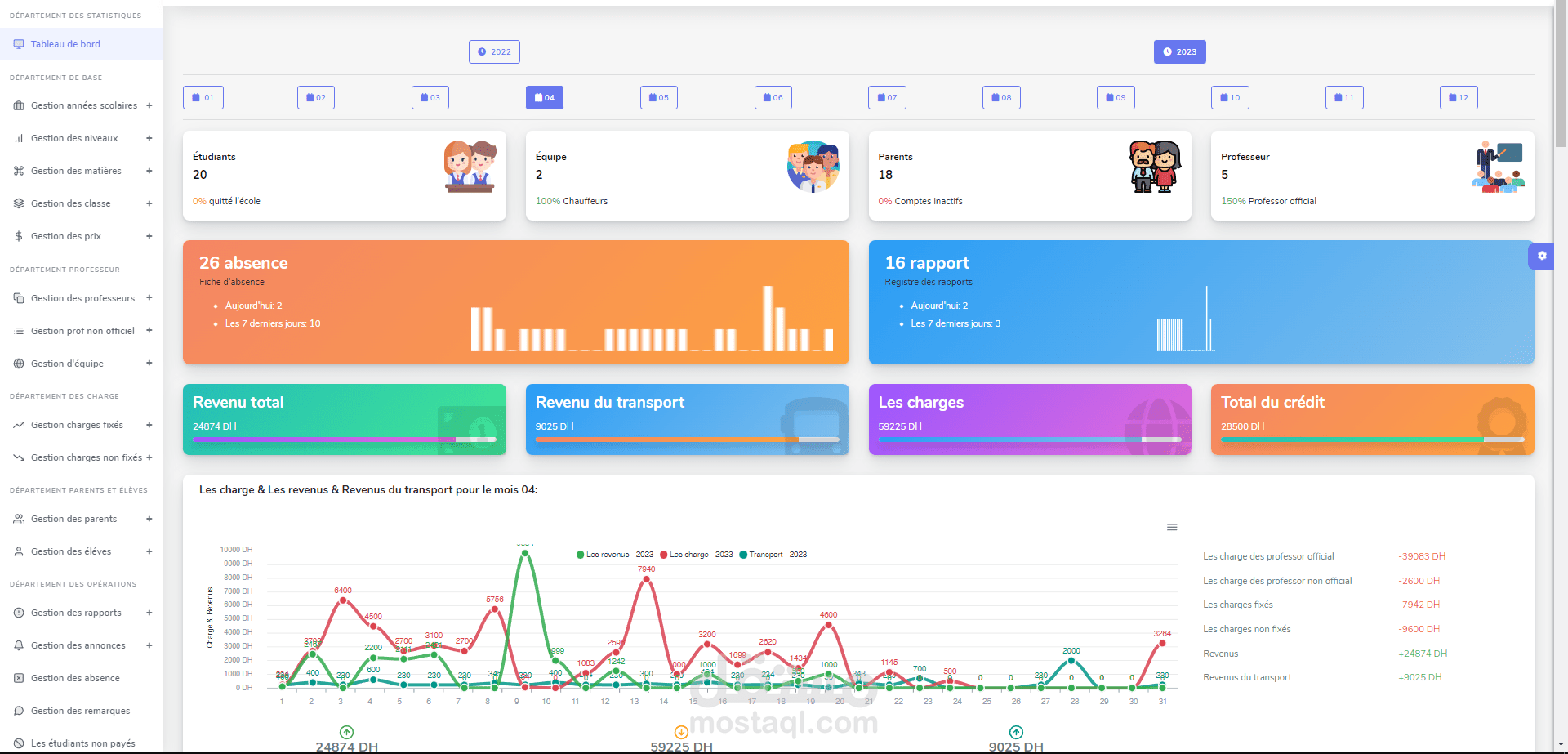Click Les étudiants non payés slash icon

pyautogui.click(x=19, y=743)
